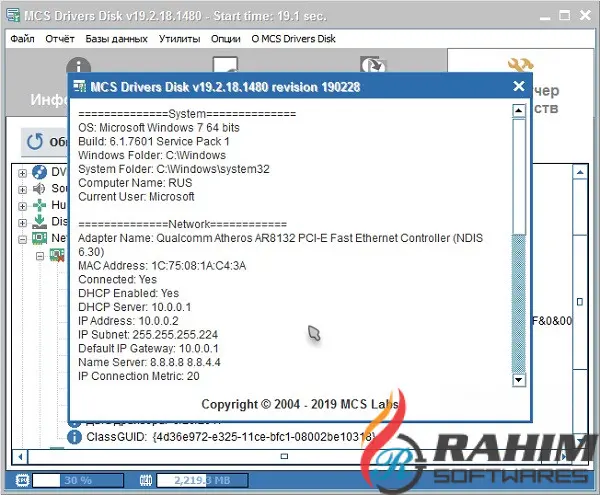Click the about dialog's scroll up arrow
This screenshot has width=600, height=495.
[x=518, y=111]
